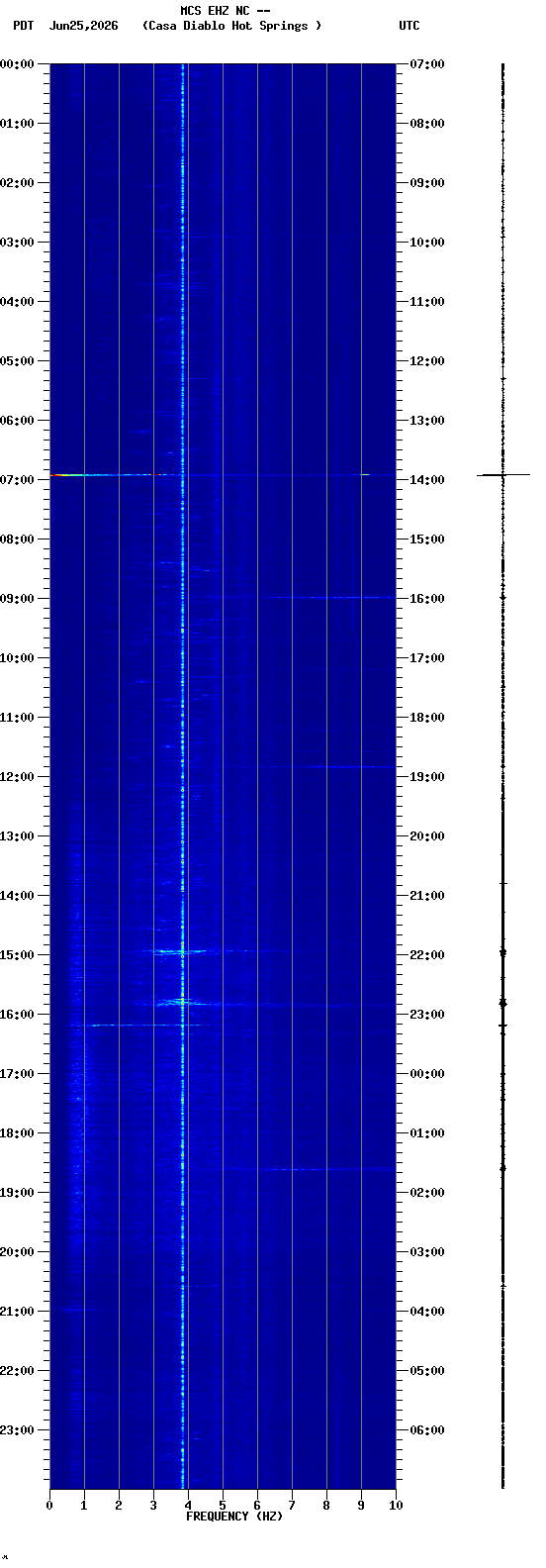Select the 23:00 label on PDT axis
This screenshot has height=1568, width=546.
coord(18,1430)
